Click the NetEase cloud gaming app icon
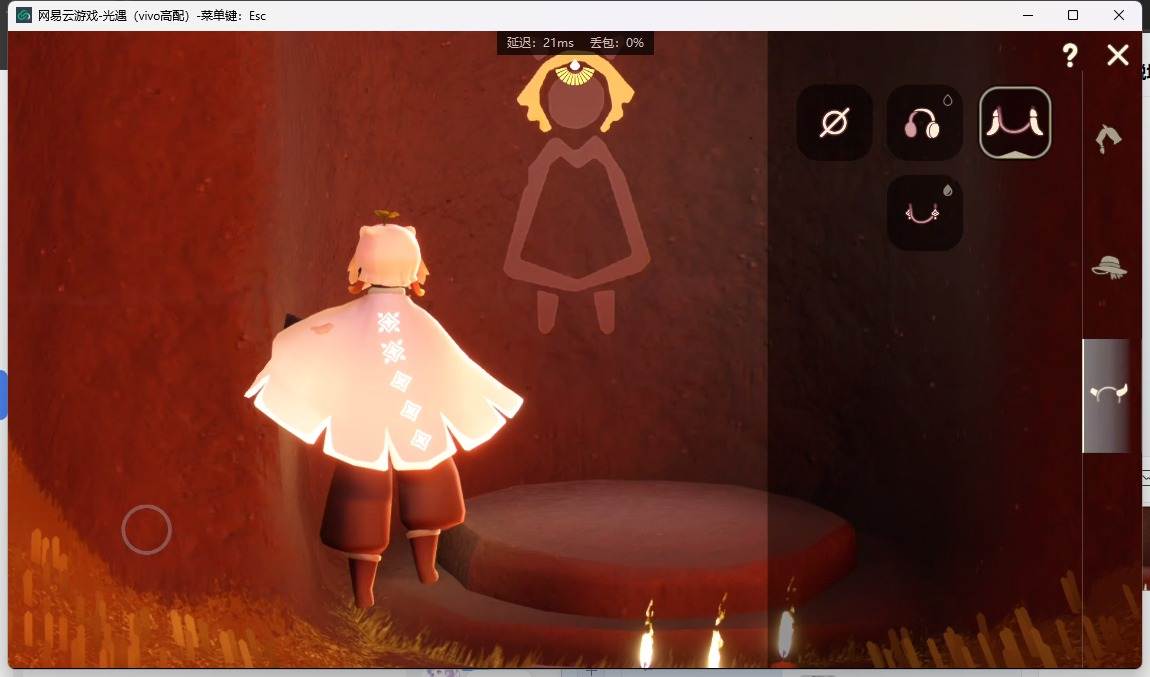The image size is (1150, 677). pos(23,15)
